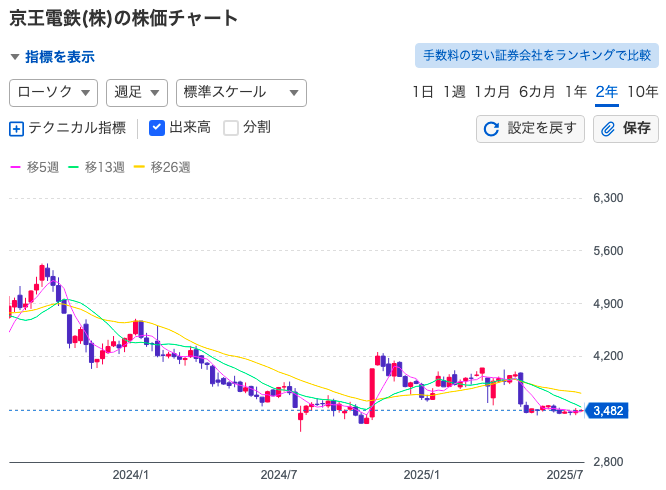Screen dimensions: 666x490
Task: Select the 6カ月 range tab
Action: (537, 92)
